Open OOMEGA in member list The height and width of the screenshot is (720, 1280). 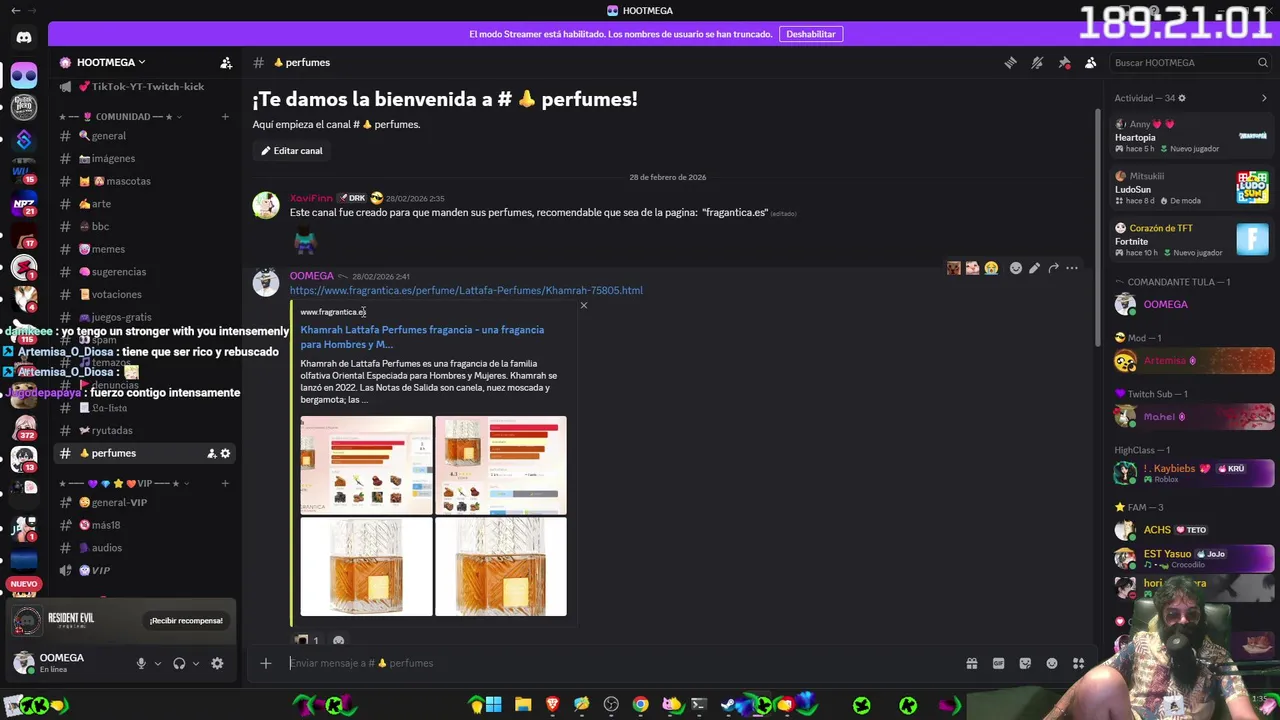[1194, 304]
